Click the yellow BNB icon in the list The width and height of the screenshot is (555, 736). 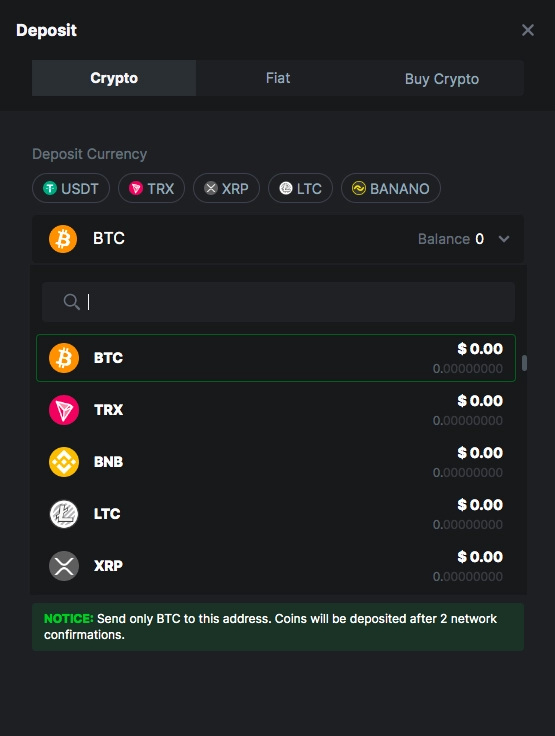[x=64, y=462]
